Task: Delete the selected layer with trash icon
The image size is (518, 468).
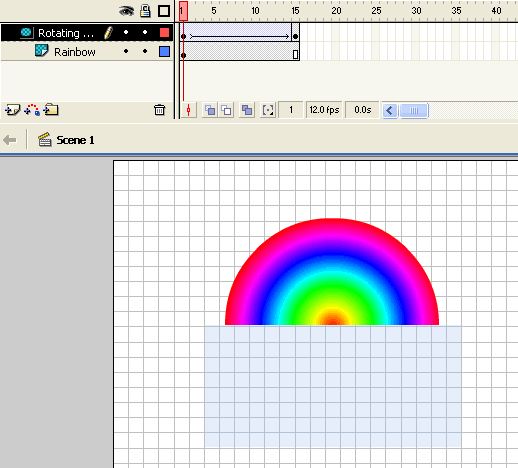Action: click(x=159, y=110)
